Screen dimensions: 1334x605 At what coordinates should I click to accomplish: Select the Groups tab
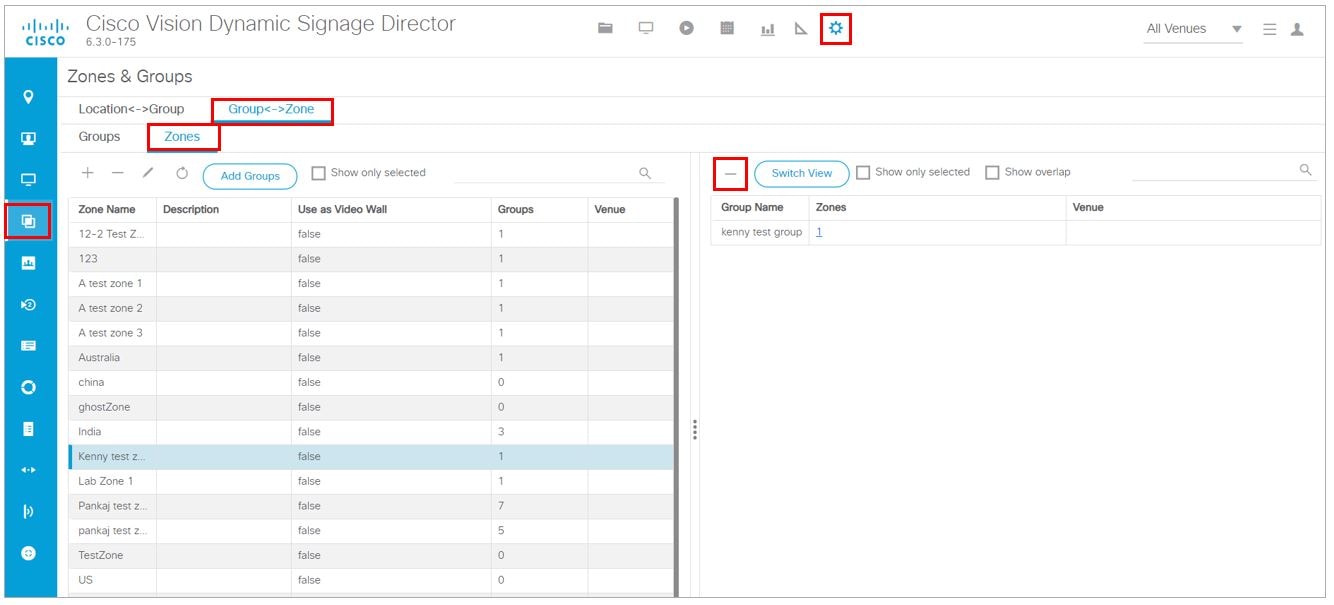(99, 137)
